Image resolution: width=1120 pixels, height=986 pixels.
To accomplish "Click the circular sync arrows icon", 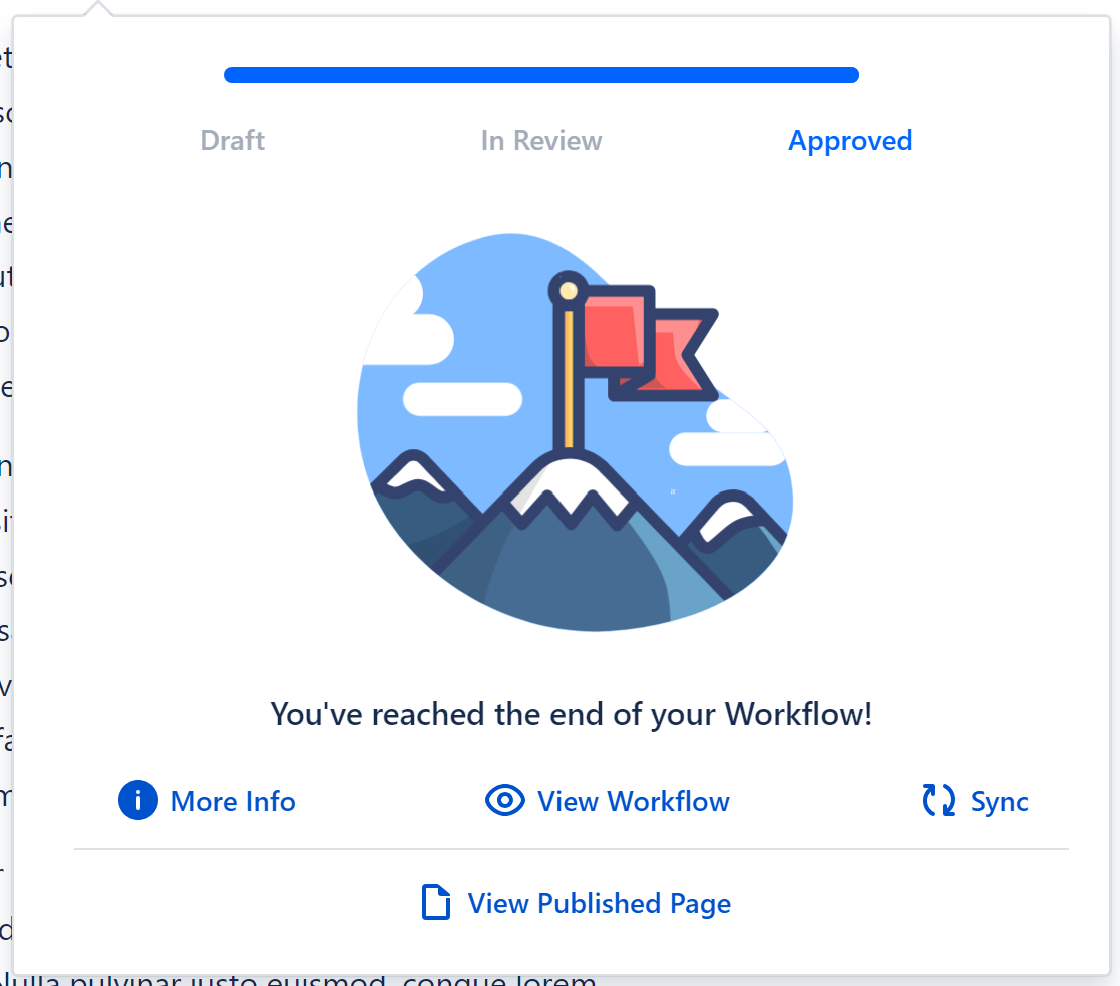I will (x=937, y=800).
